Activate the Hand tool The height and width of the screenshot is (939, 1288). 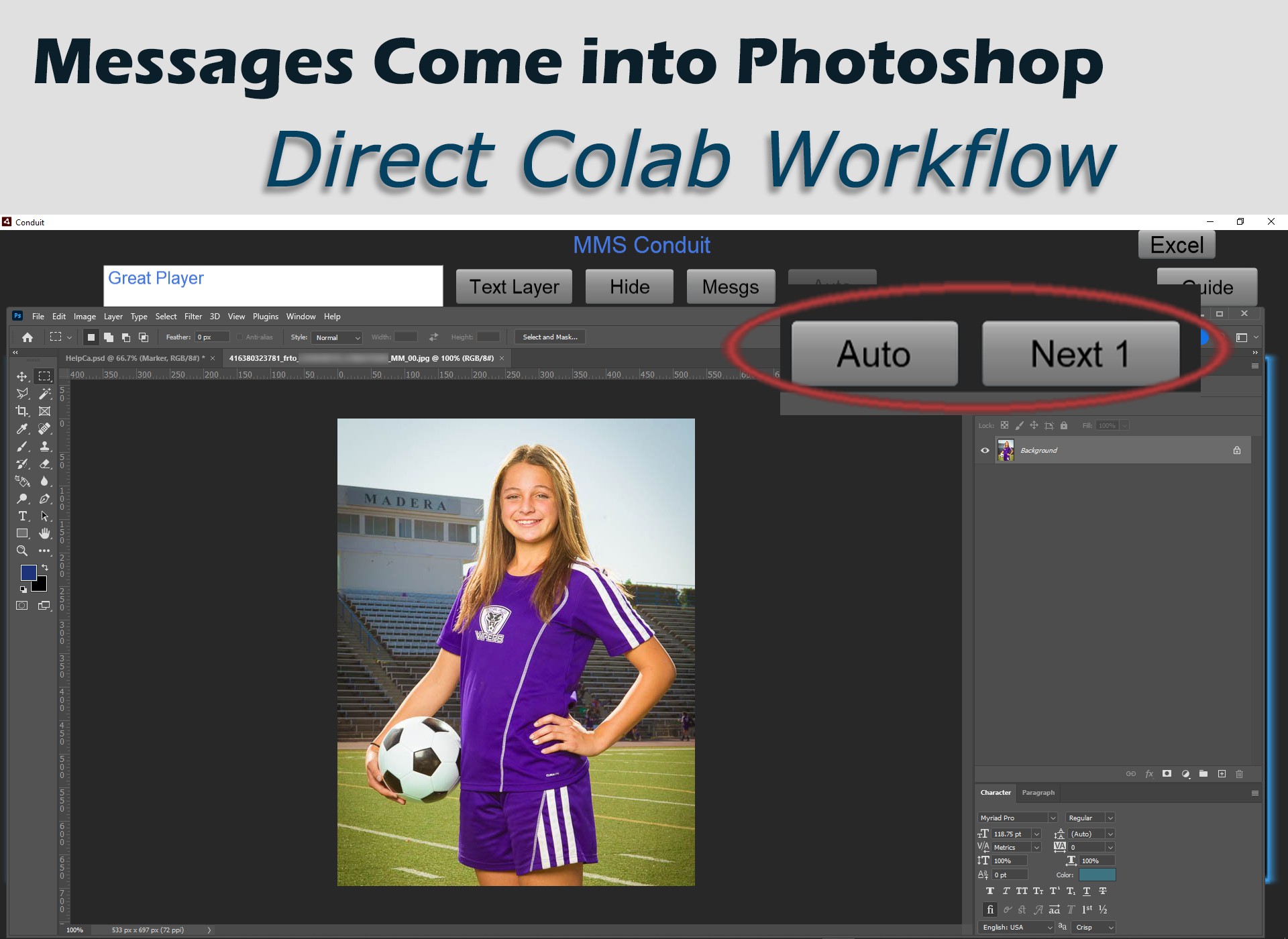(45, 533)
